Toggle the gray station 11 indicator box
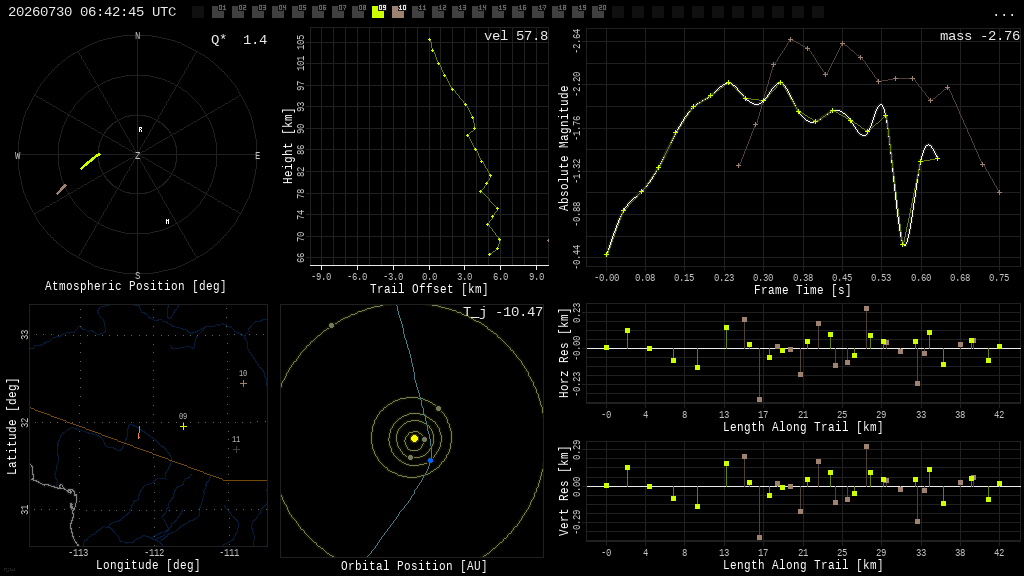 tap(418, 12)
